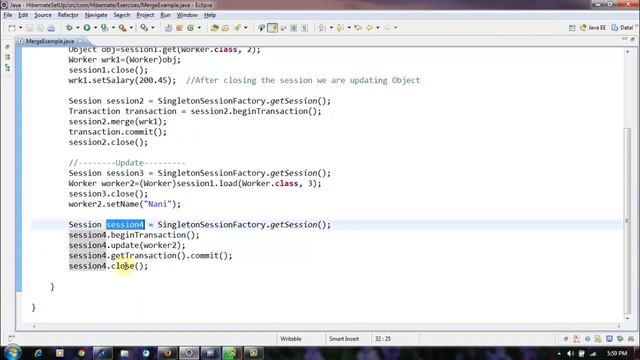Open the Window menu

point(187,15)
